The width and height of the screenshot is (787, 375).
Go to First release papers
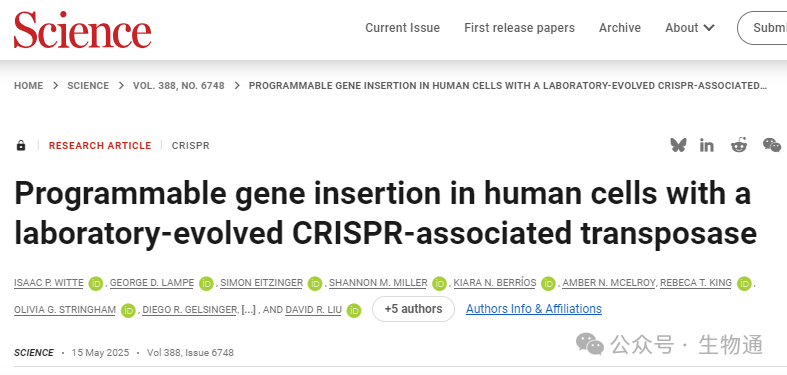point(519,28)
